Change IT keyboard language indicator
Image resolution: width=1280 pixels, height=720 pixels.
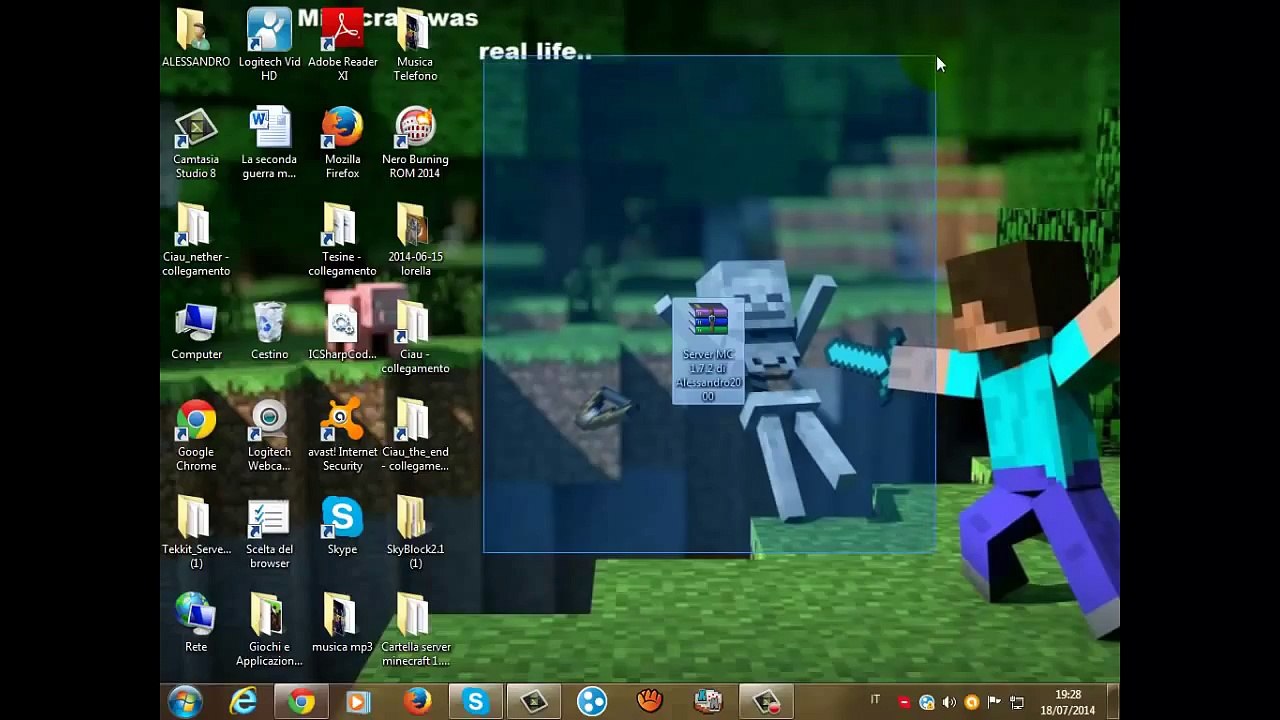point(875,701)
